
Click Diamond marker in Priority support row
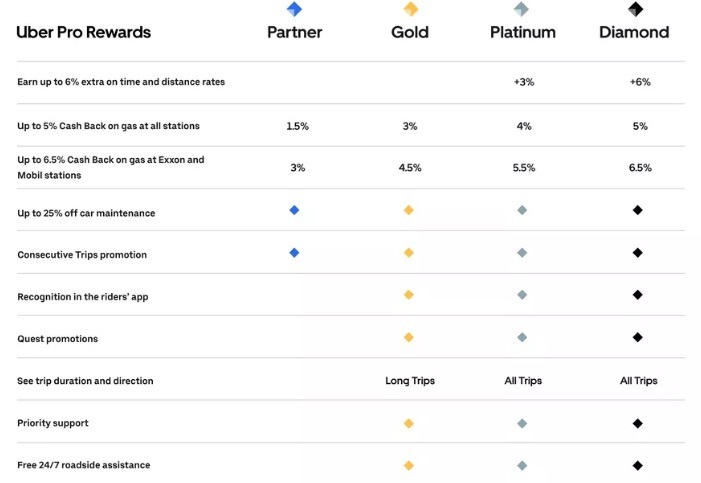click(x=638, y=423)
